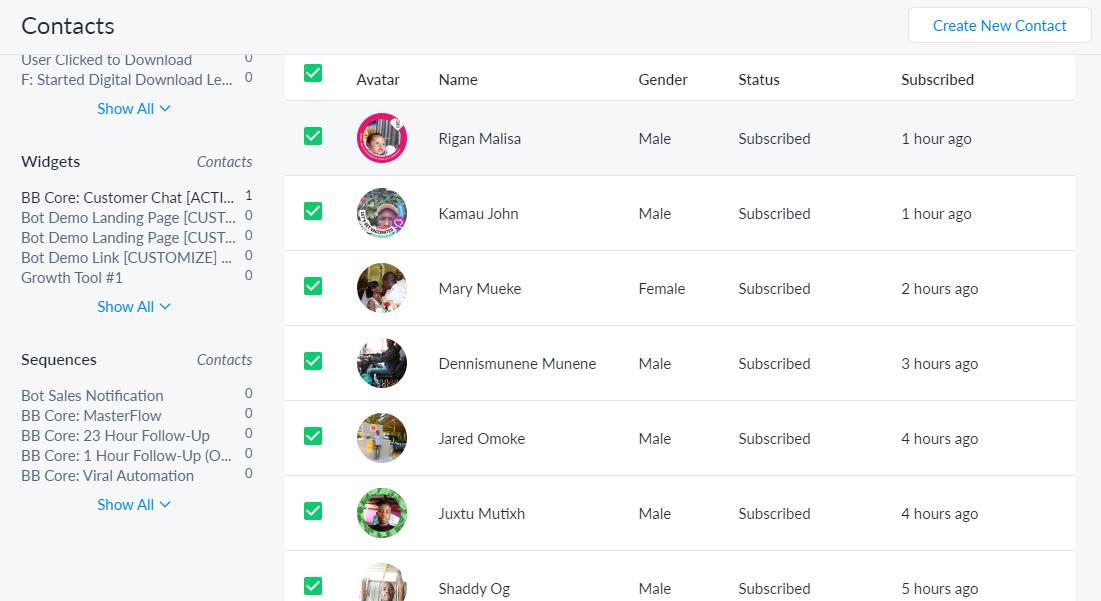The height and width of the screenshot is (601, 1101).
Task: Click Dennismunene Munene's avatar image
Action: (x=381, y=363)
